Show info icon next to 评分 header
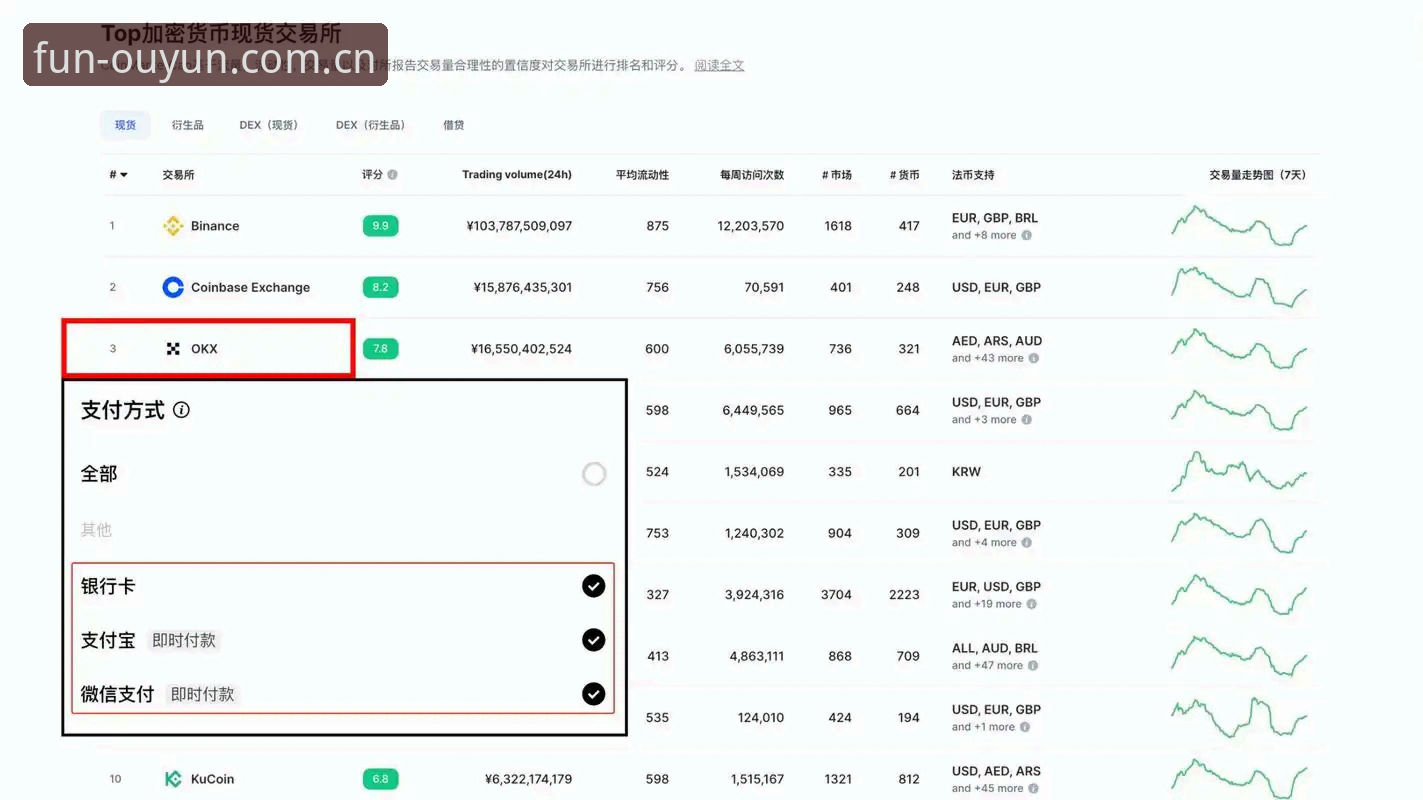 point(392,175)
